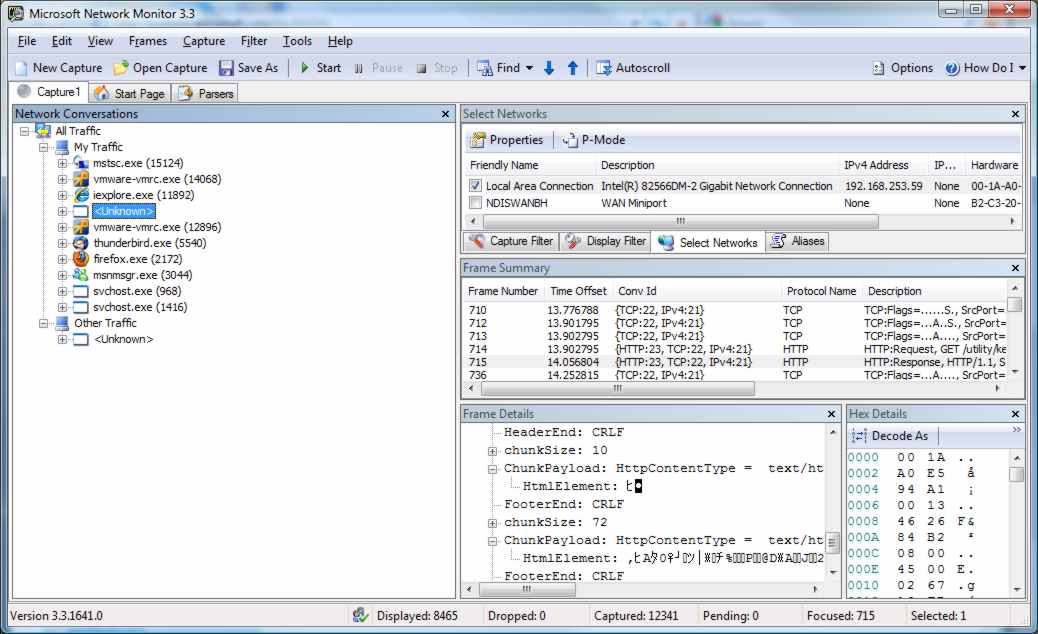Select the vmware-vmrc.exe (12896) tree item
The image size is (1038, 634).
[x=157, y=227]
